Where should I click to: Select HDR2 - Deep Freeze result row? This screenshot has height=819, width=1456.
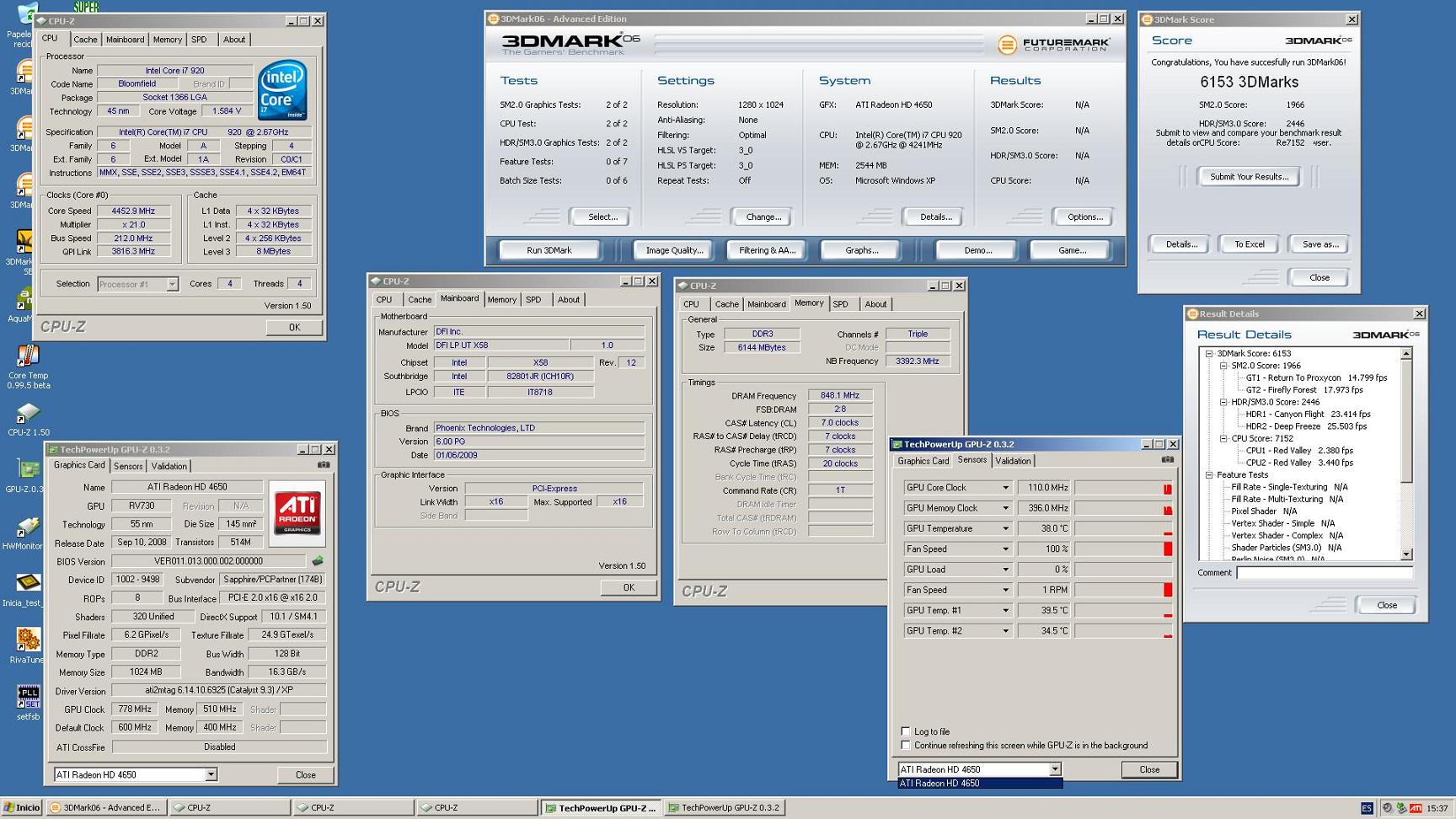[x=1306, y=426]
